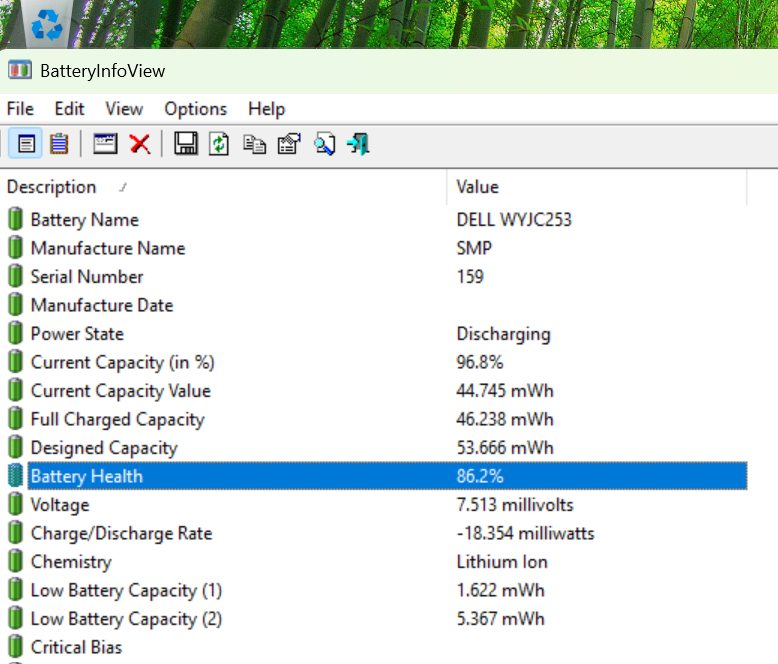Click the battery icon beside Battery Name
The height and width of the screenshot is (664, 778).
[x=15, y=219]
